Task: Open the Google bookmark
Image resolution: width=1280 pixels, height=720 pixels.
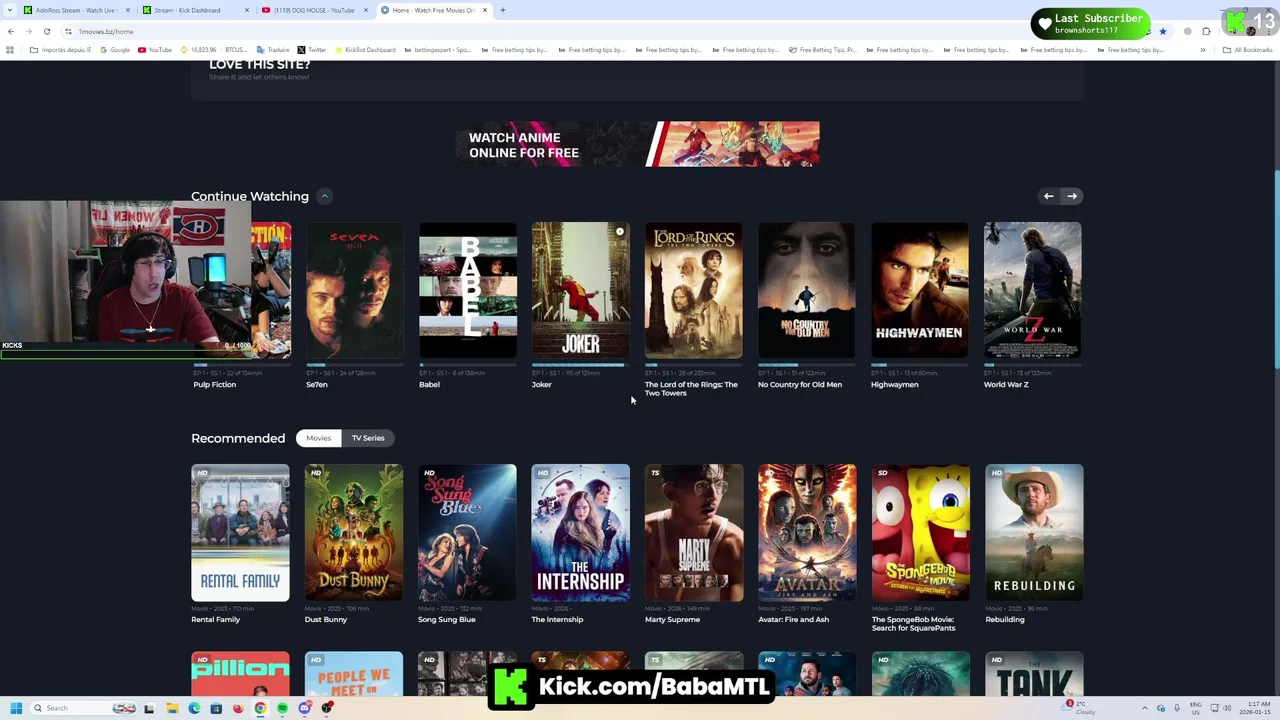Action: click(x=115, y=50)
